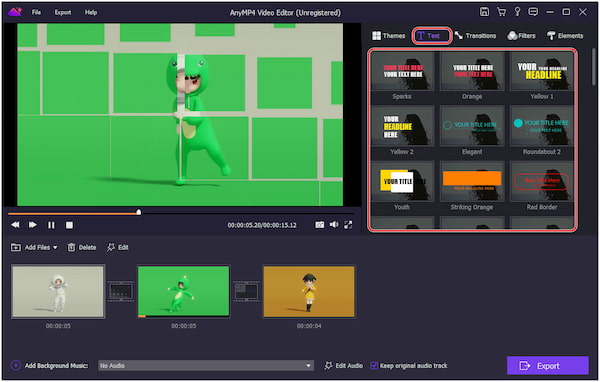600x382 pixels.
Task: Click the Export button
Action: (548, 366)
